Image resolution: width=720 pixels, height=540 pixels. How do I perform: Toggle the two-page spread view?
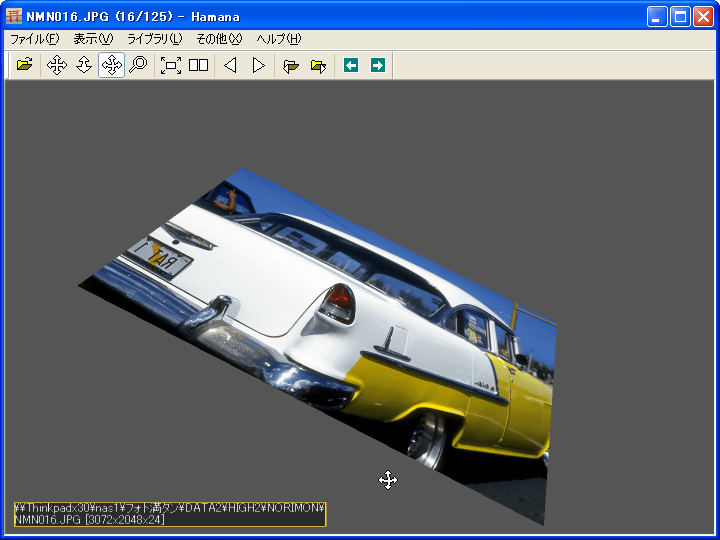(199, 65)
